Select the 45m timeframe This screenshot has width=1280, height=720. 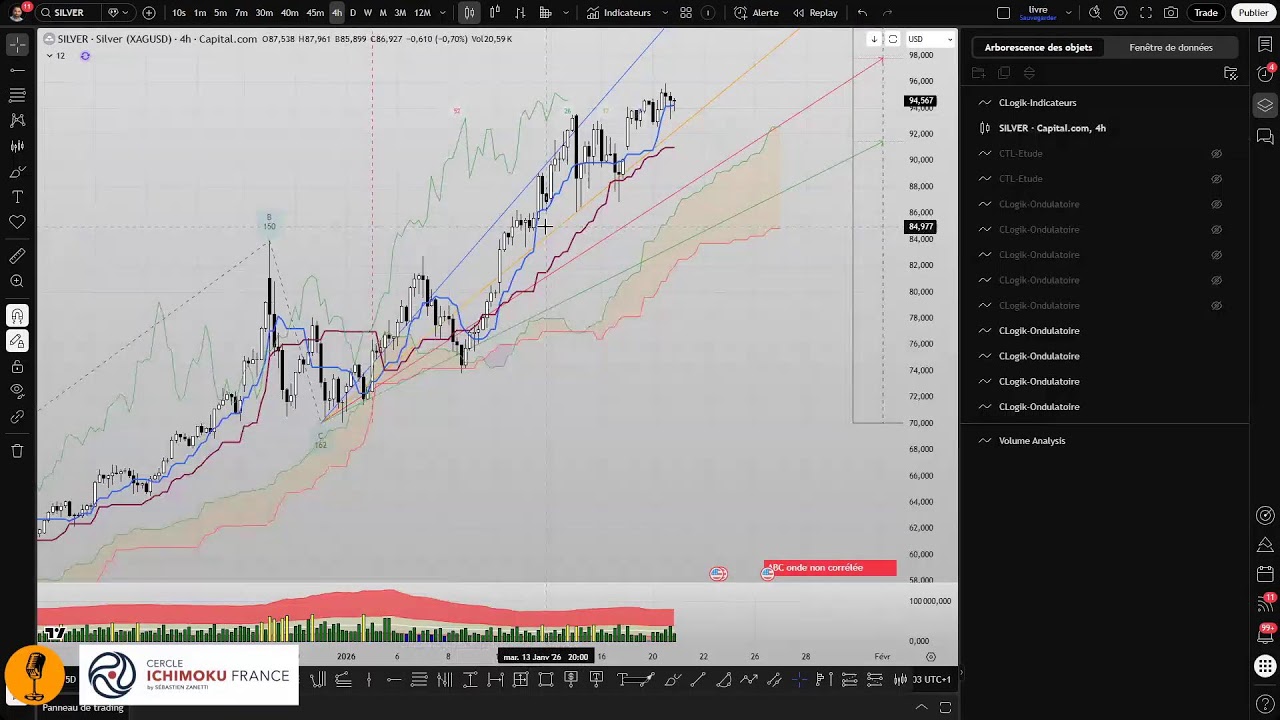click(x=315, y=13)
